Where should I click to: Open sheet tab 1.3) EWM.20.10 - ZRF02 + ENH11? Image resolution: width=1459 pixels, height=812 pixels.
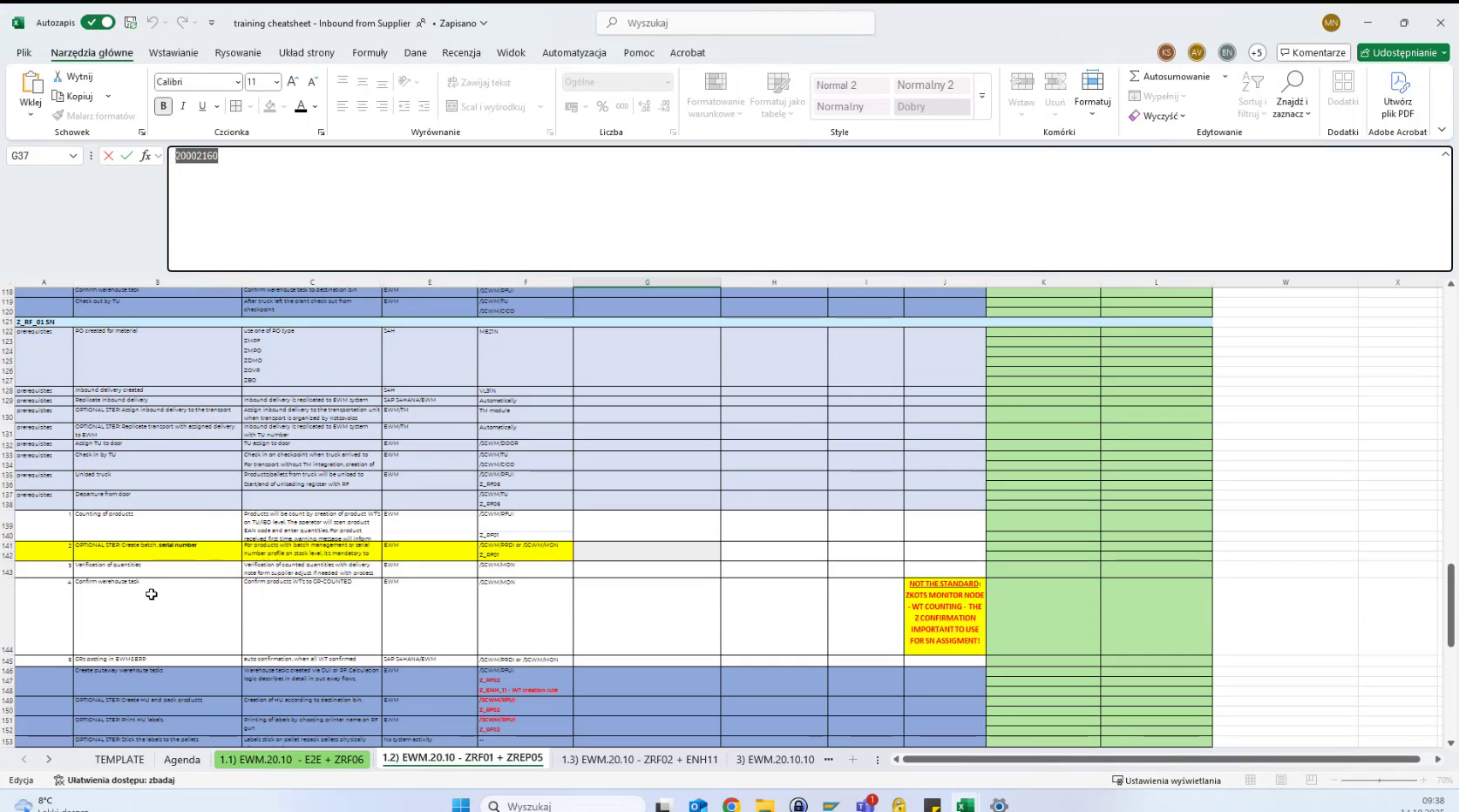click(x=639, y=759)
